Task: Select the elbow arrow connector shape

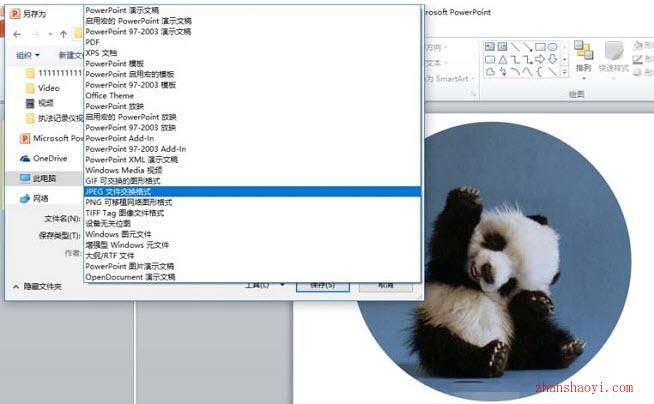Action: tap(528, 60)
